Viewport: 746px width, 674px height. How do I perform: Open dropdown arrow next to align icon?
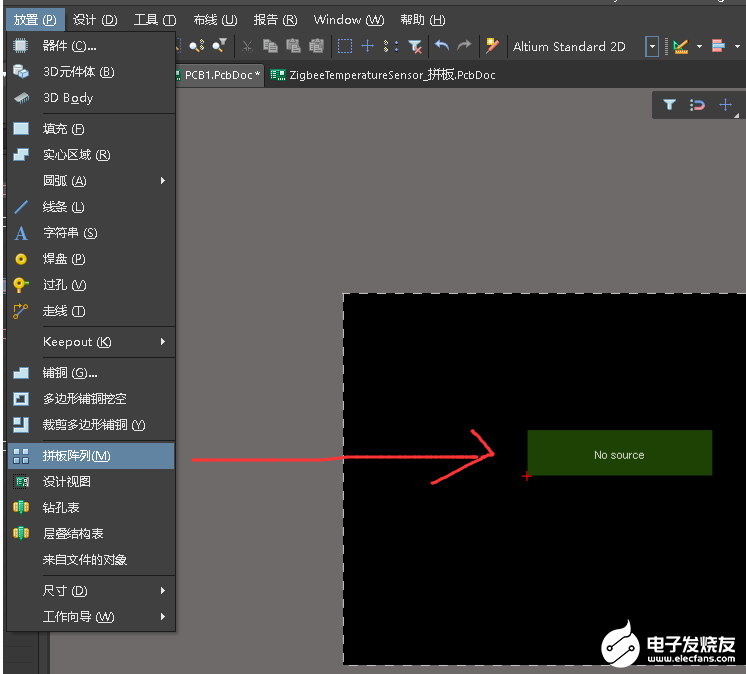pos(737,47)
